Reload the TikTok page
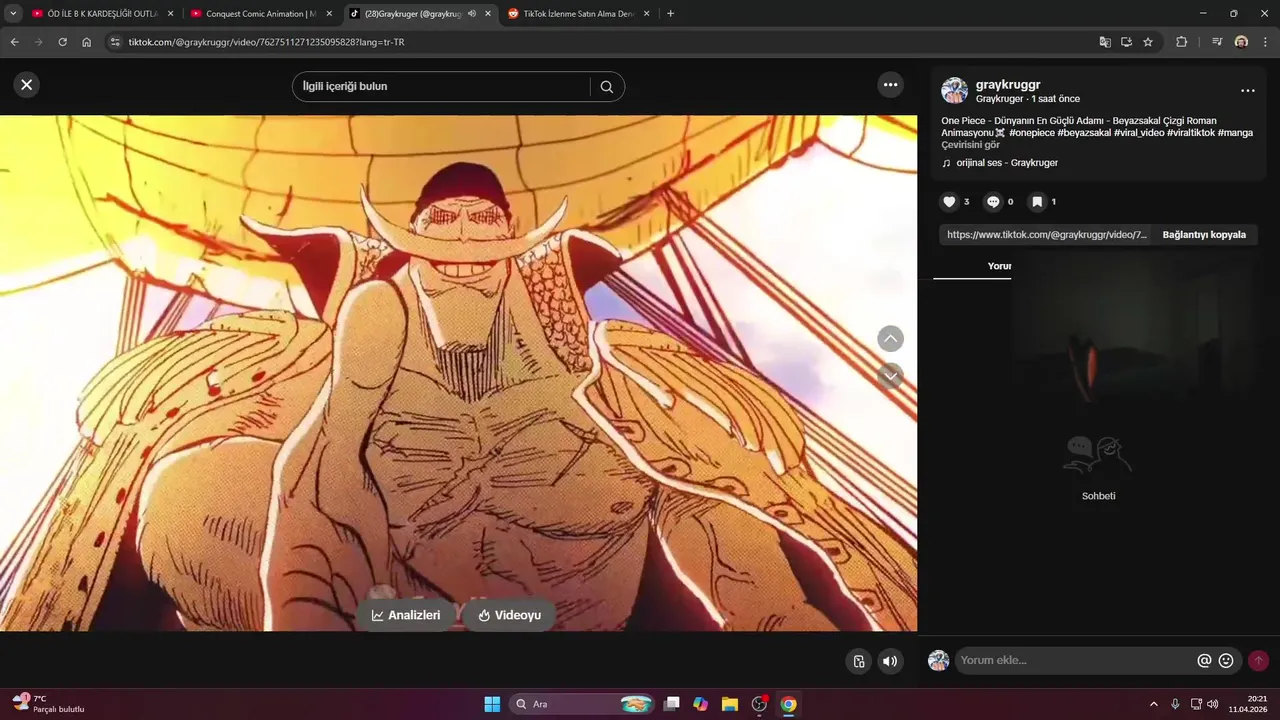The width and height of the screenshot is (1280, 720). (62, 42)
